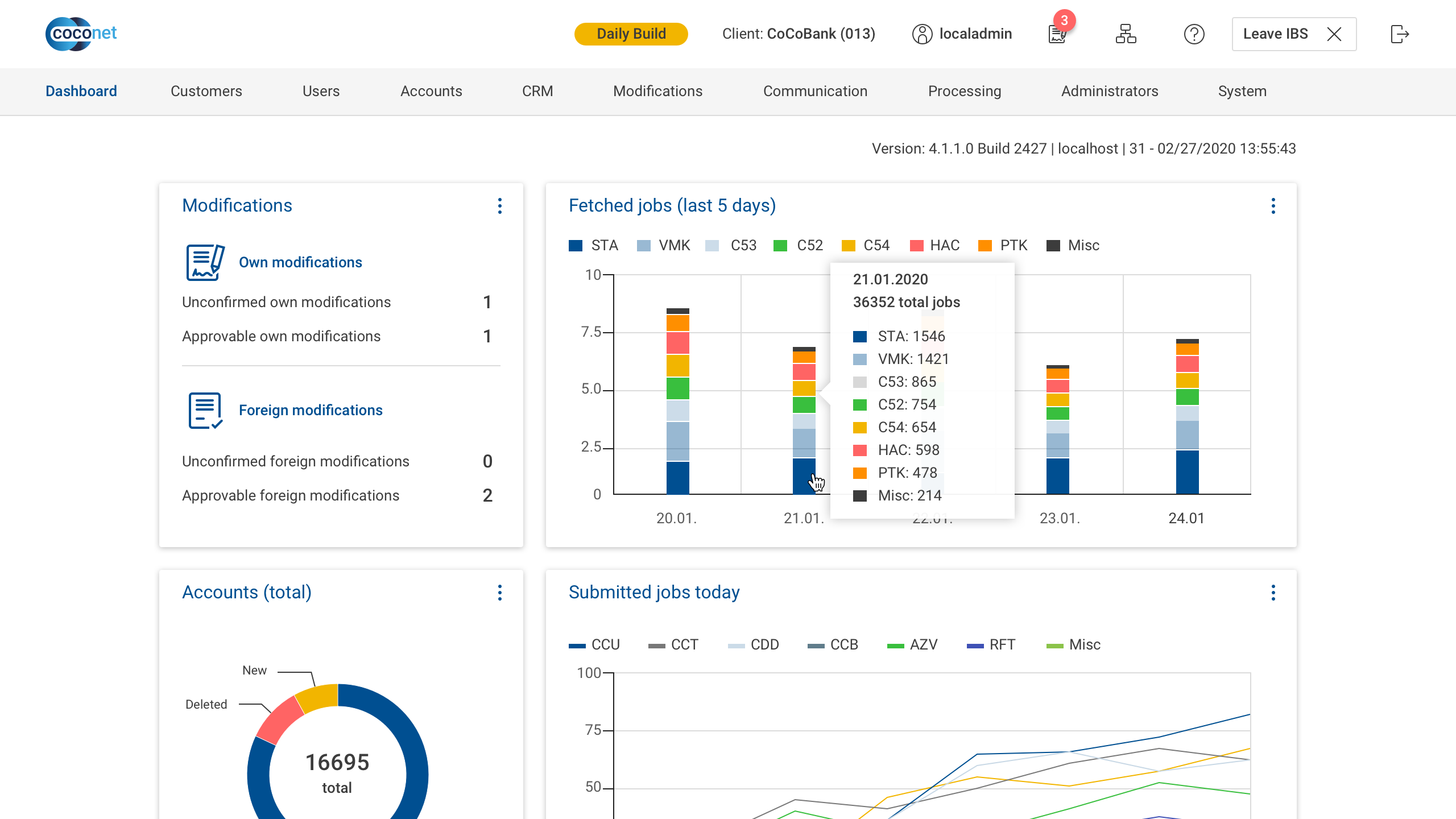Viewport: 1456px width, 819px height.
Task: Toggle the Misc legend swatch in Fetched jobs
Action: tap(1053, 246)
